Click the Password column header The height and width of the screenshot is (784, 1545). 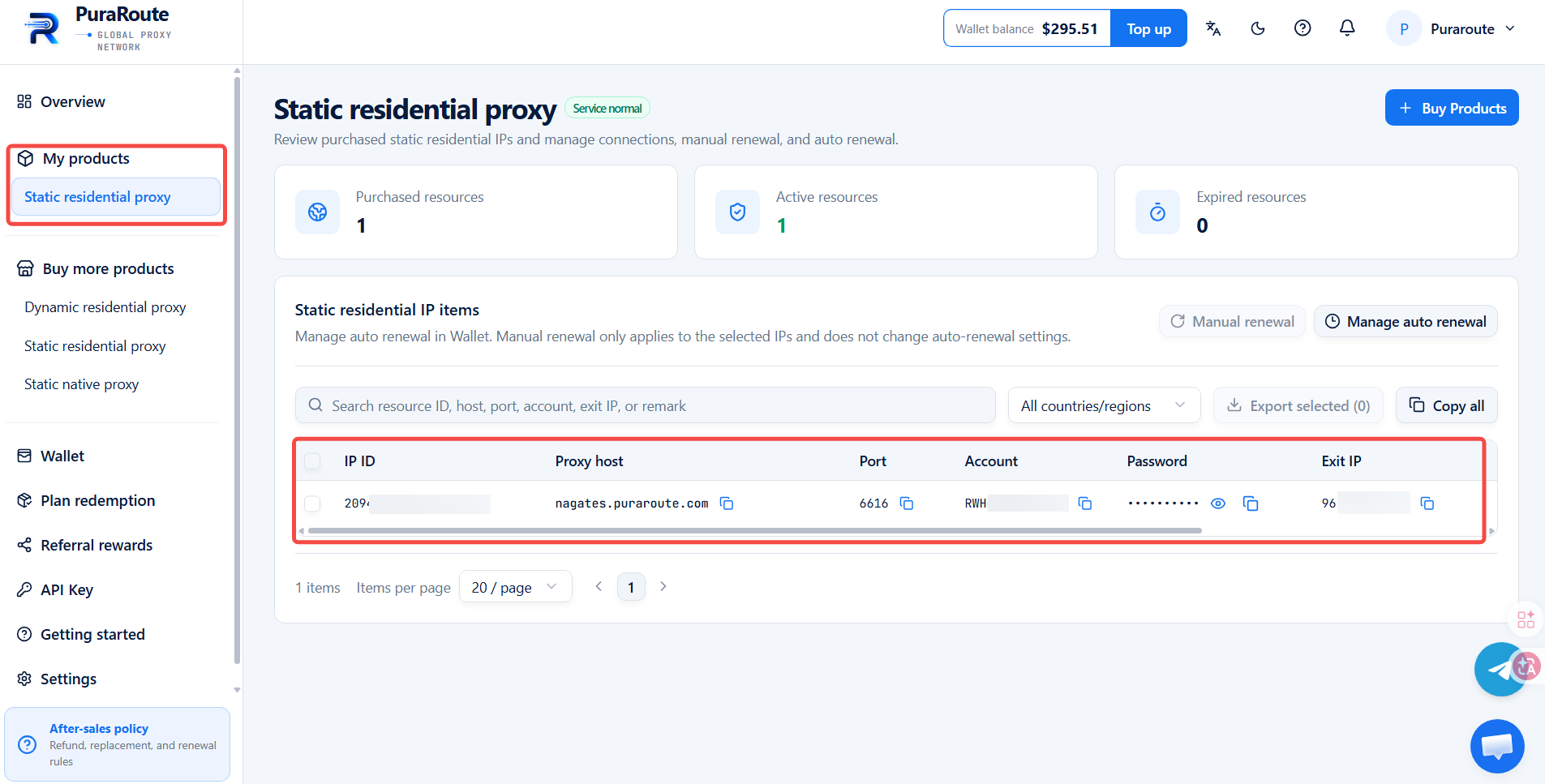coord(1157,461)
